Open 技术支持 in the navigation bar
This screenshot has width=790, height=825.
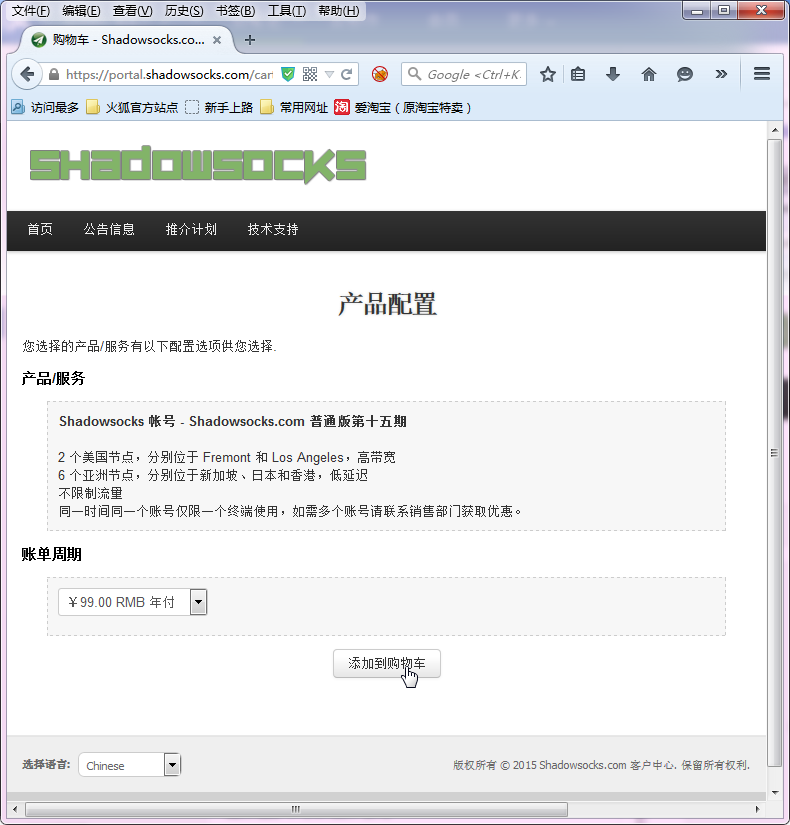[273, 229]
